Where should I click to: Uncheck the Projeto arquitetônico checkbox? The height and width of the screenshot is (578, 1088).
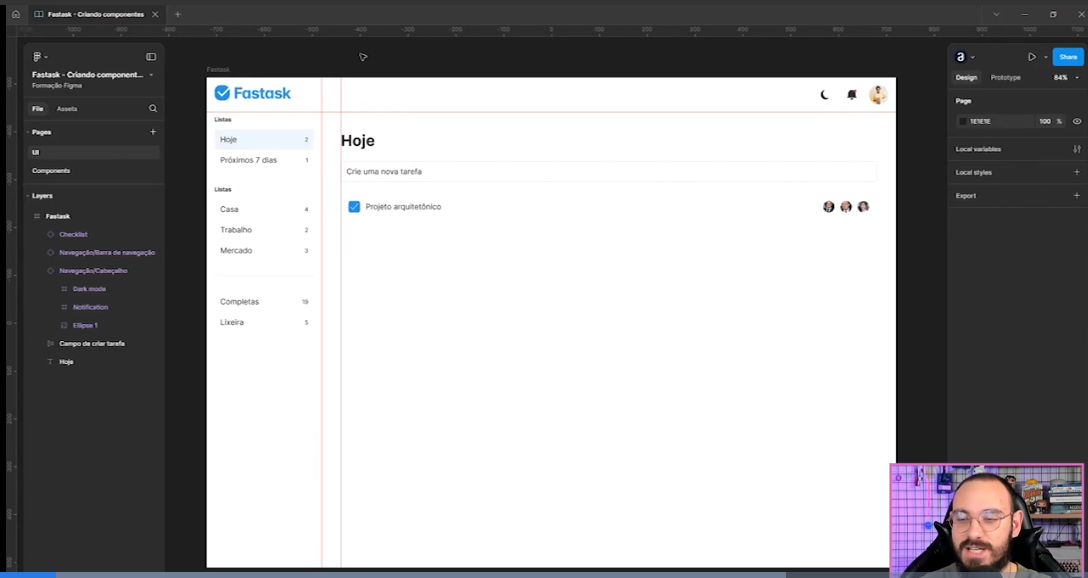[354, 207]
